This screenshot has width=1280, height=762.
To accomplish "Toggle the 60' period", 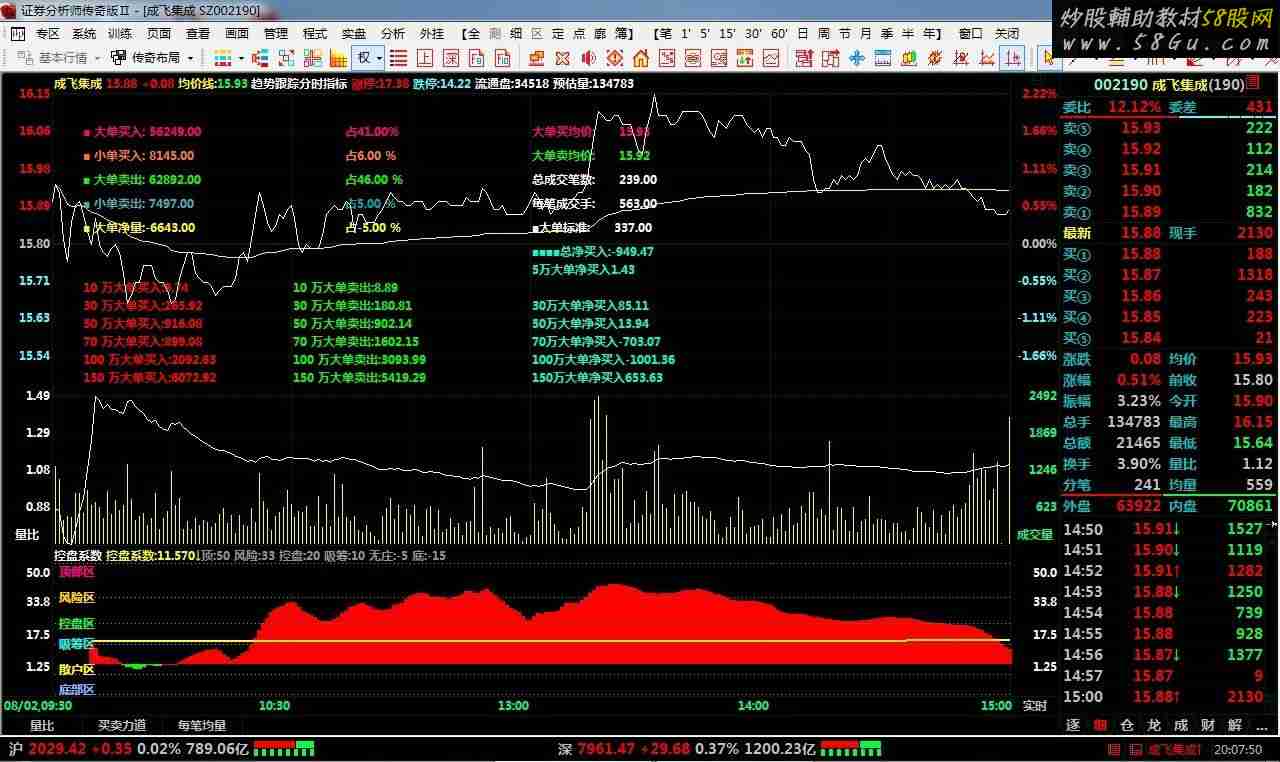I will [779, 33].
